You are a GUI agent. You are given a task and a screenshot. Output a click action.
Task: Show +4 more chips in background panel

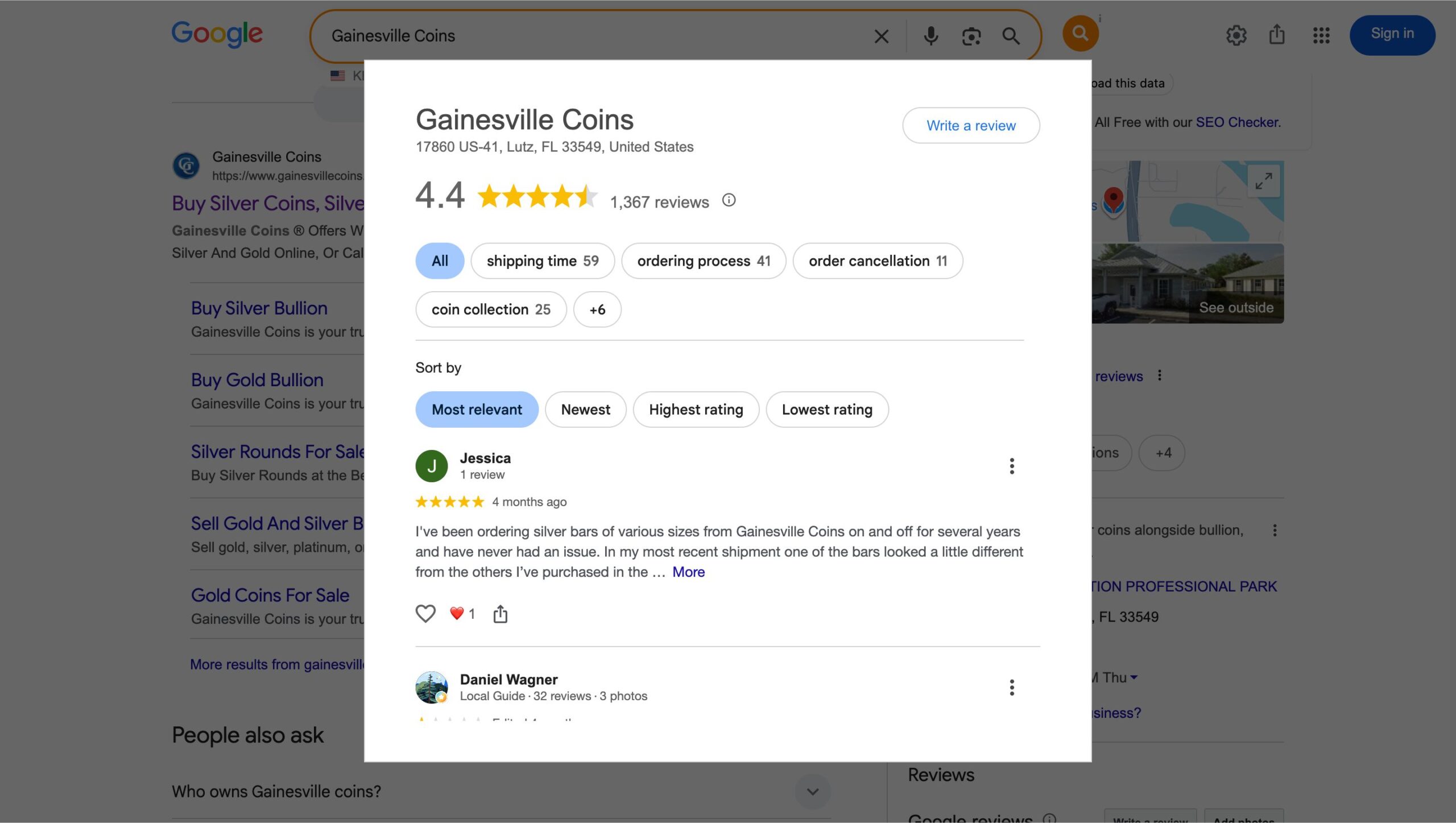coord(1163,453)
